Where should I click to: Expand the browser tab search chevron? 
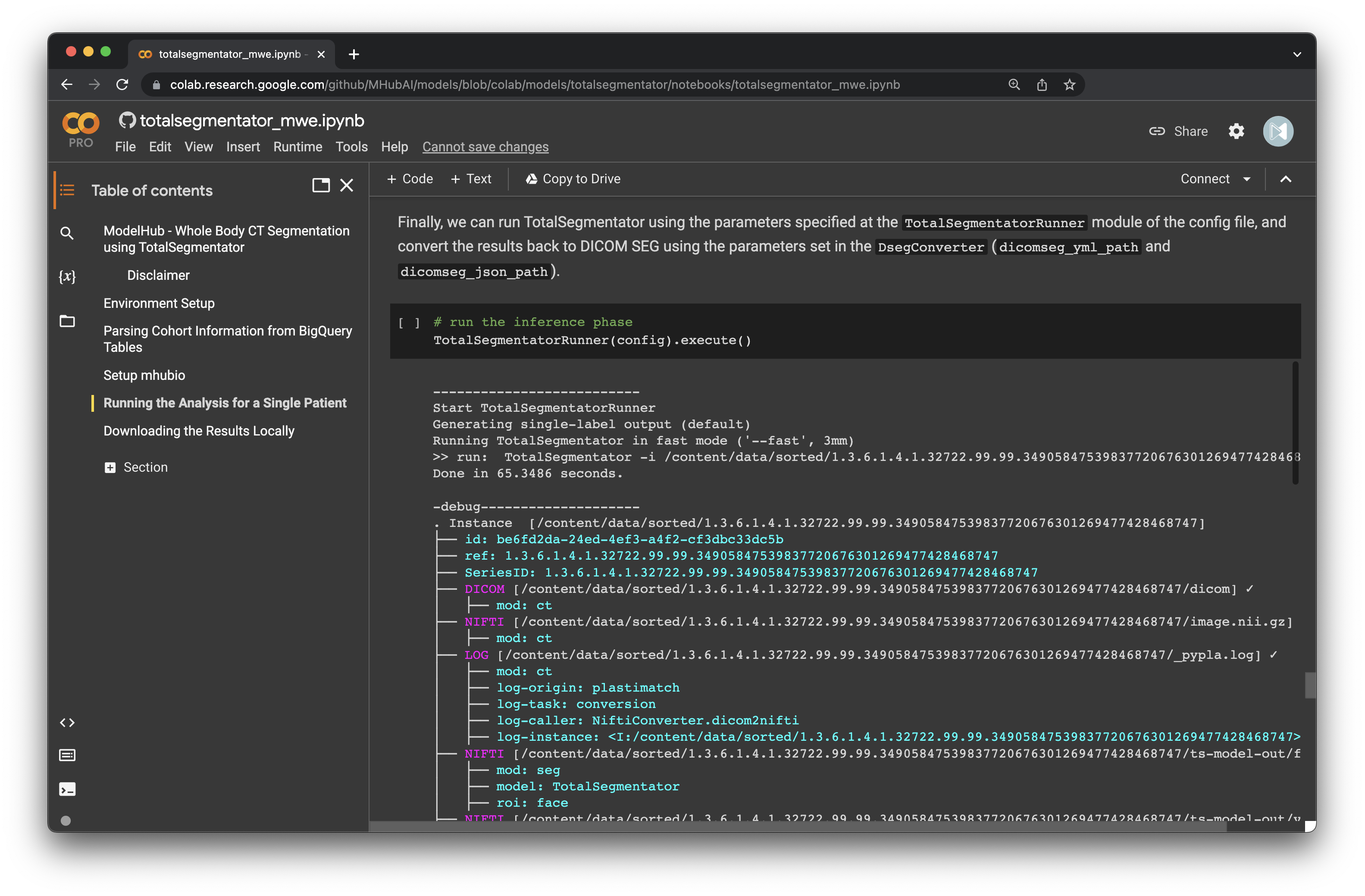coord(1297,54)
